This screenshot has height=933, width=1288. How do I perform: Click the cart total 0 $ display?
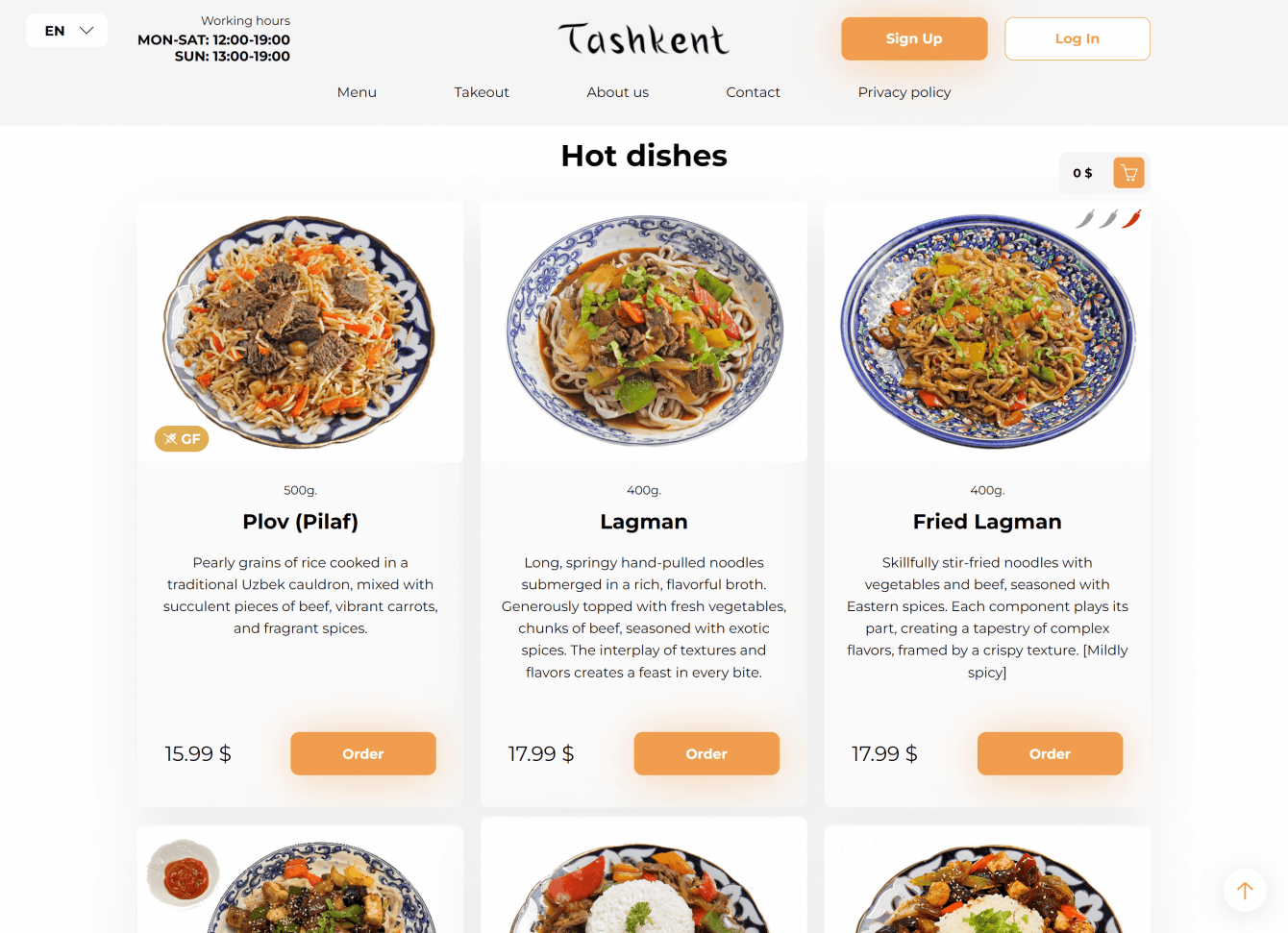coord(1083,173)
